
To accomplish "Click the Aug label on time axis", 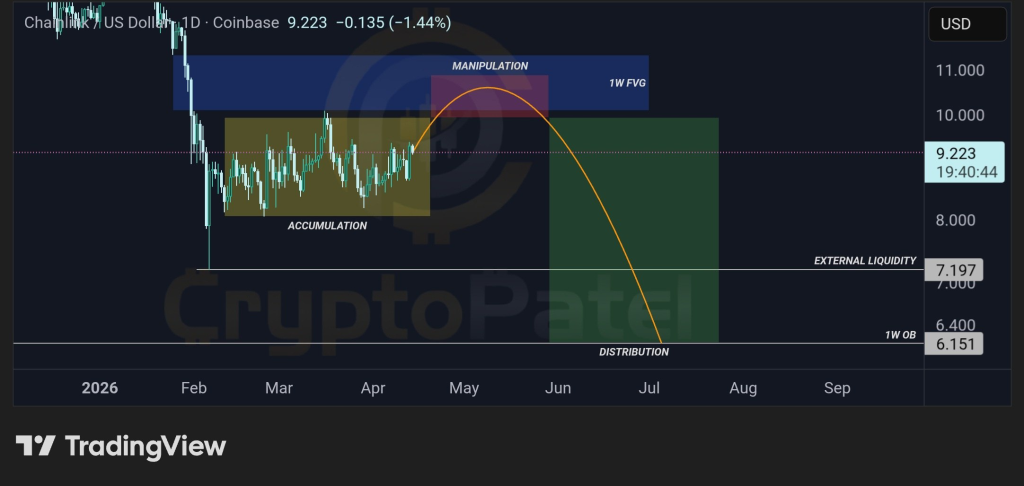I will (x=743, y=388).
